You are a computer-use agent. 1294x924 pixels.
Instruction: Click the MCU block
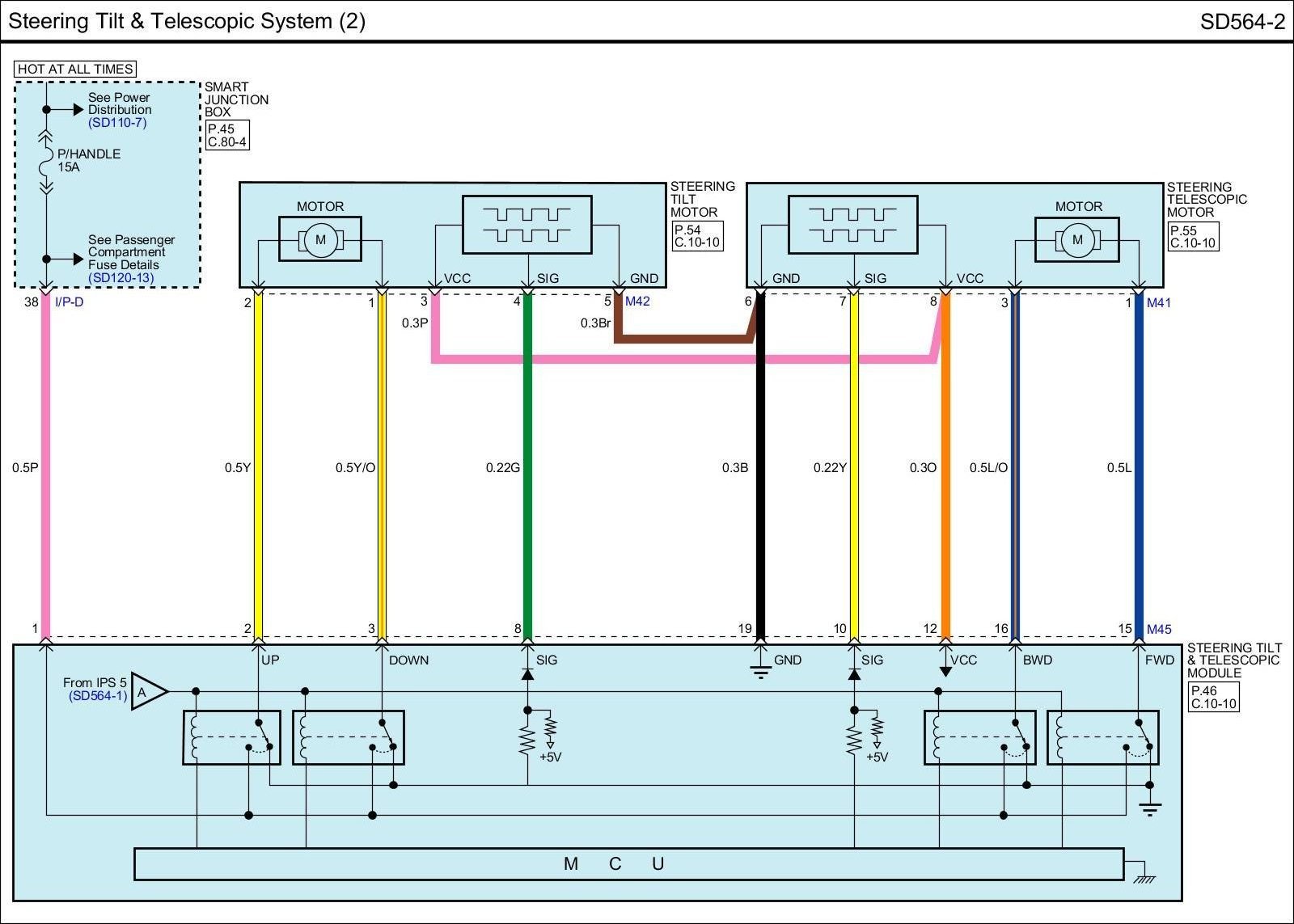[x=628, y=863]
